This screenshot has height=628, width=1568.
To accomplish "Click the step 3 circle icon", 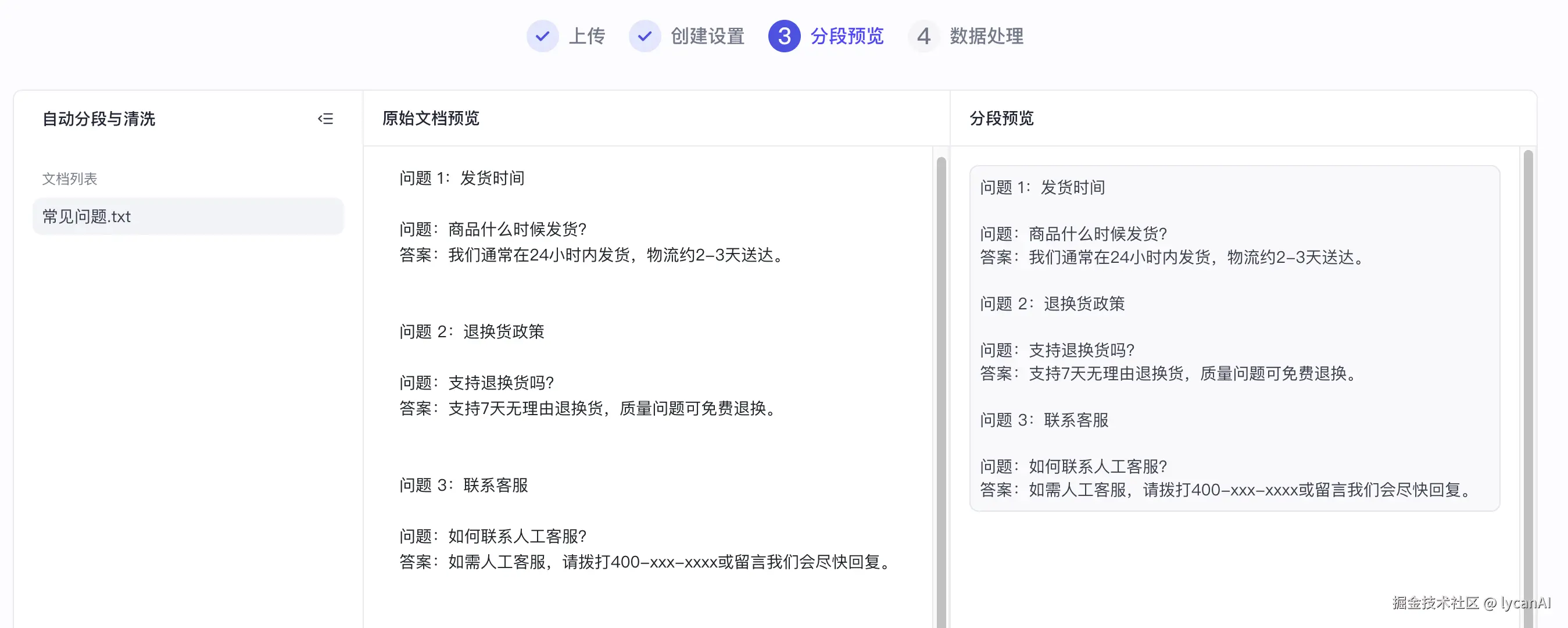I will (x=784, y=37).
